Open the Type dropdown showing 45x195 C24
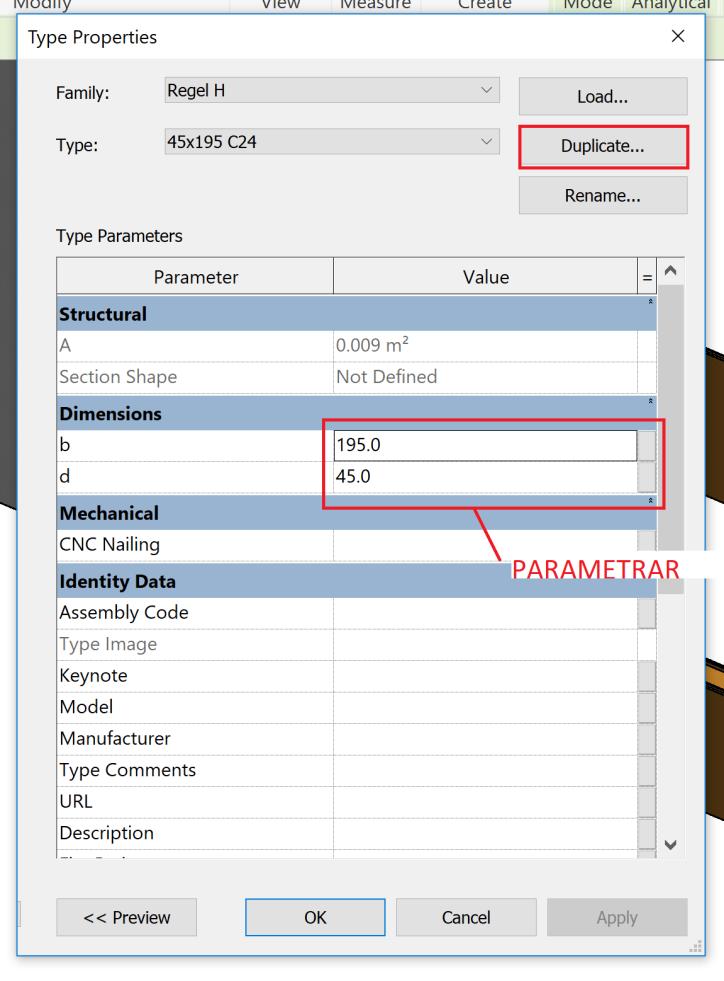 click(x=332, y=142)
